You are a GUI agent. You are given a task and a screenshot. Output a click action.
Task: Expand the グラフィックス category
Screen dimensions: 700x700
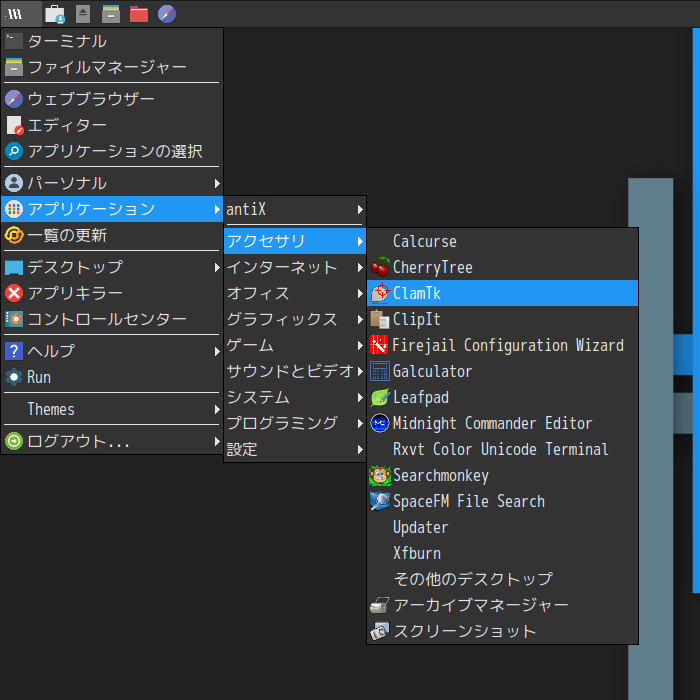click(295, 319)
